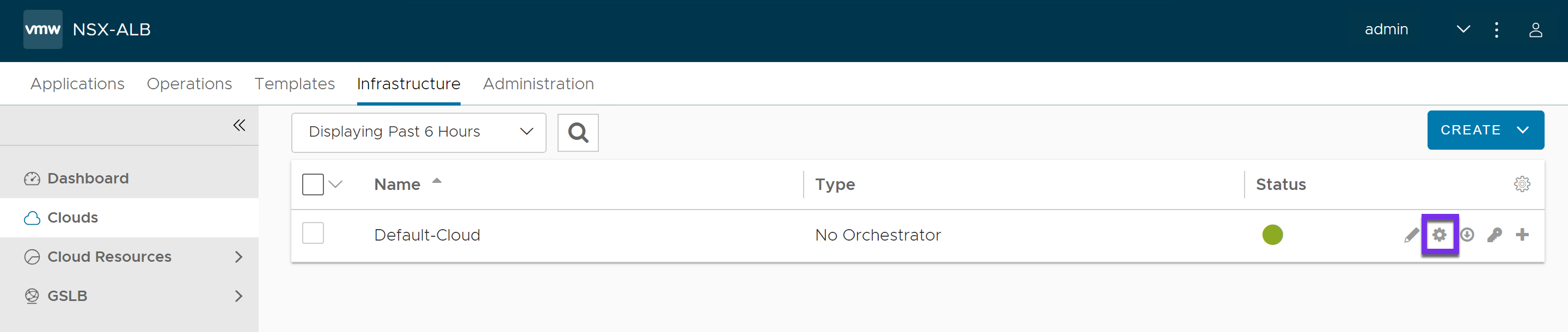
Task: Open the Displaying Past 6 Hours dropdown
Action: click(x=418, y=133)
